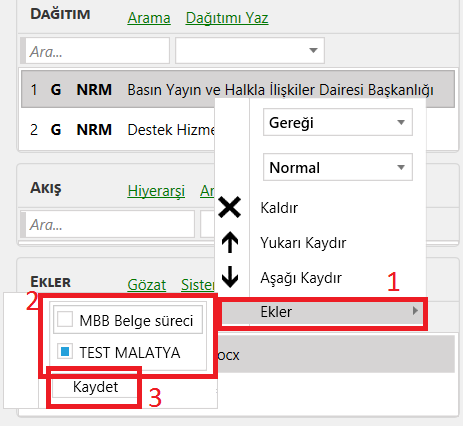Screen dimensions: 466x426
Task: Click the up arrow icon for Yukarı Kaydır
Action: pos(230,242)
